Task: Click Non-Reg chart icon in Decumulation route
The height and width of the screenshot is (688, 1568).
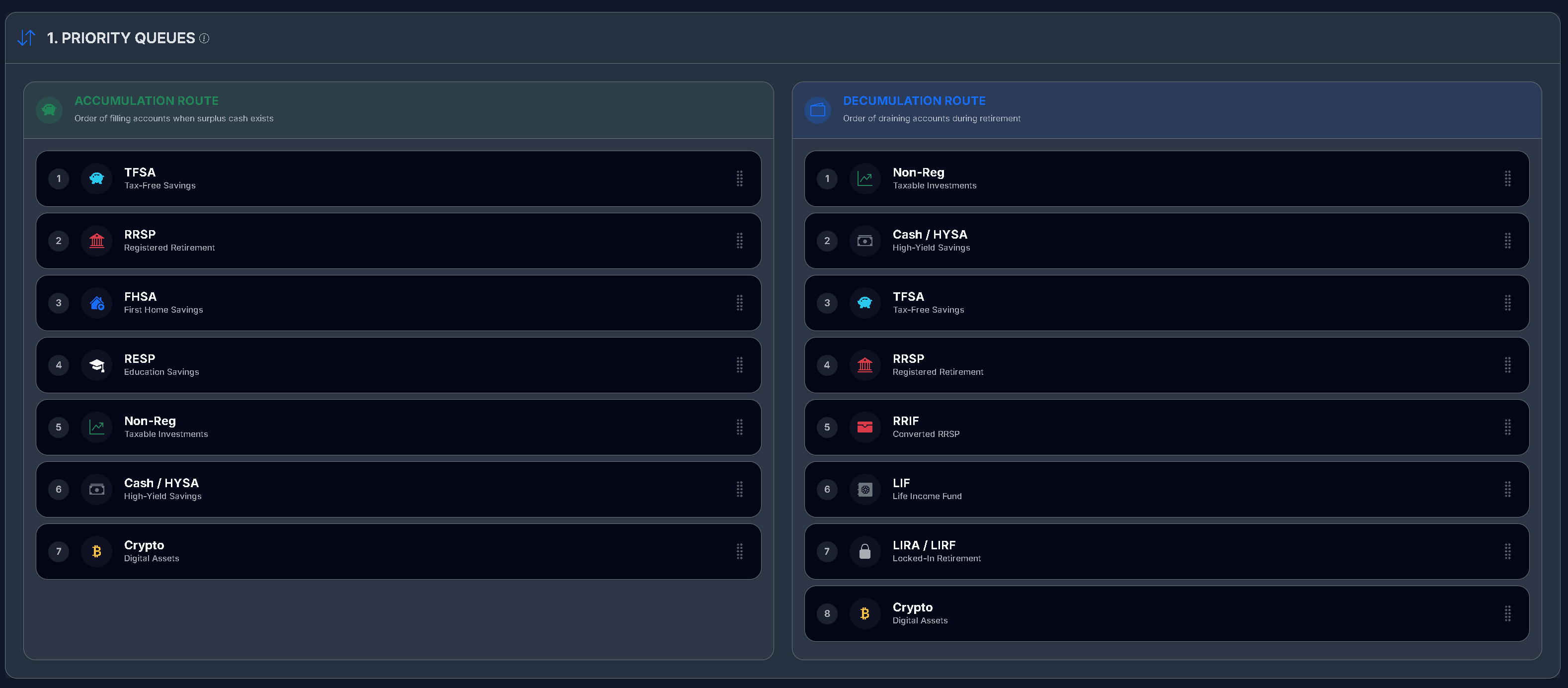Action: [x=865, y=178]
